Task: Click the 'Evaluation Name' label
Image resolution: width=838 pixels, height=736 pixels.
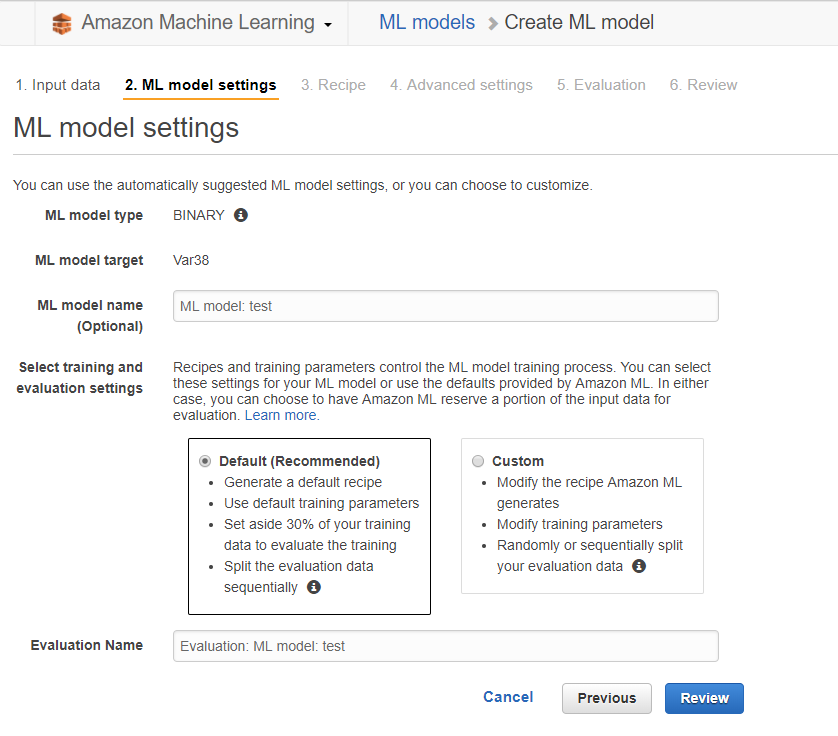Action: click(87, 645)
